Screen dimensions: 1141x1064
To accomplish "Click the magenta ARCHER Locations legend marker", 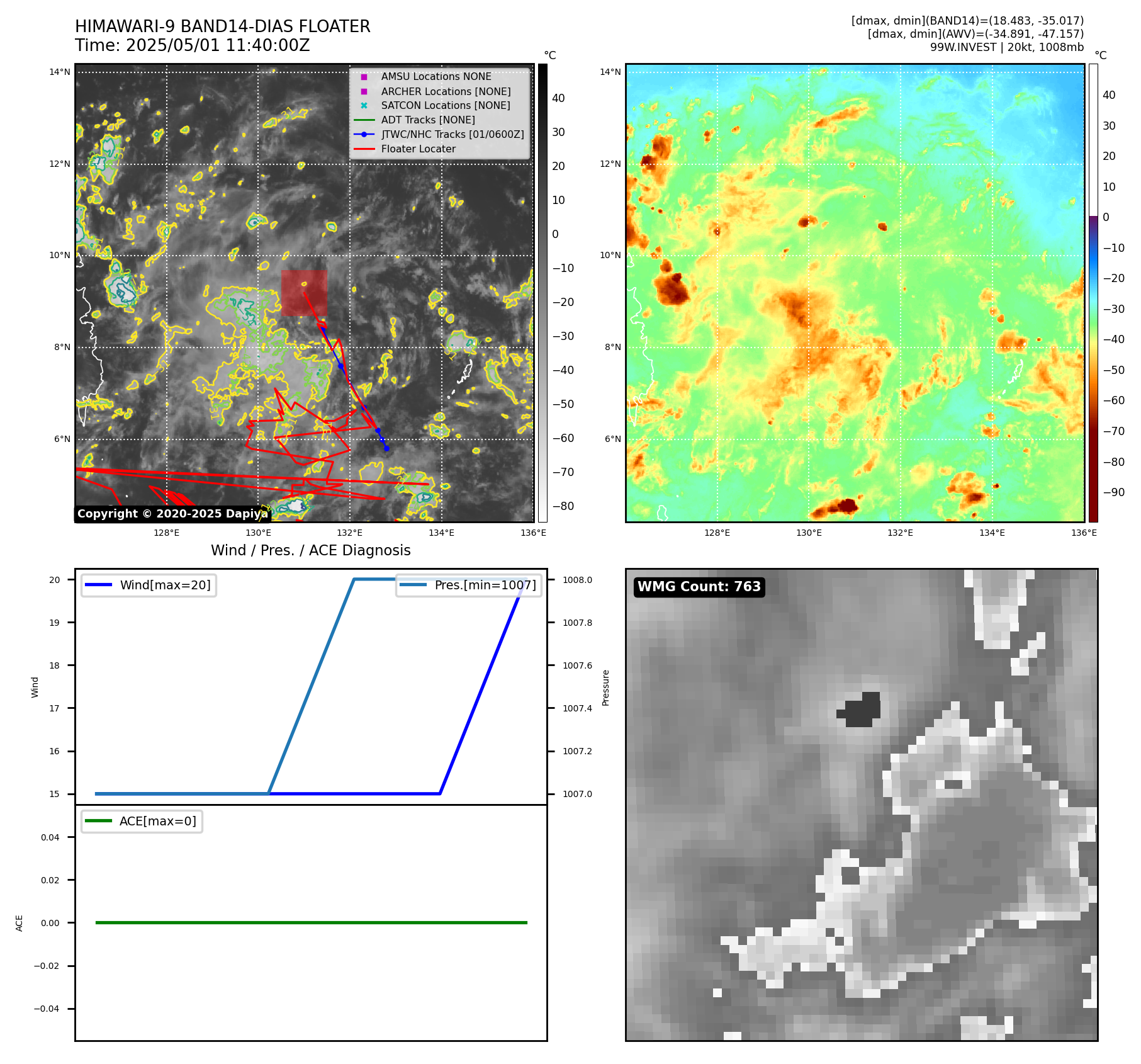I will [364, 91].
